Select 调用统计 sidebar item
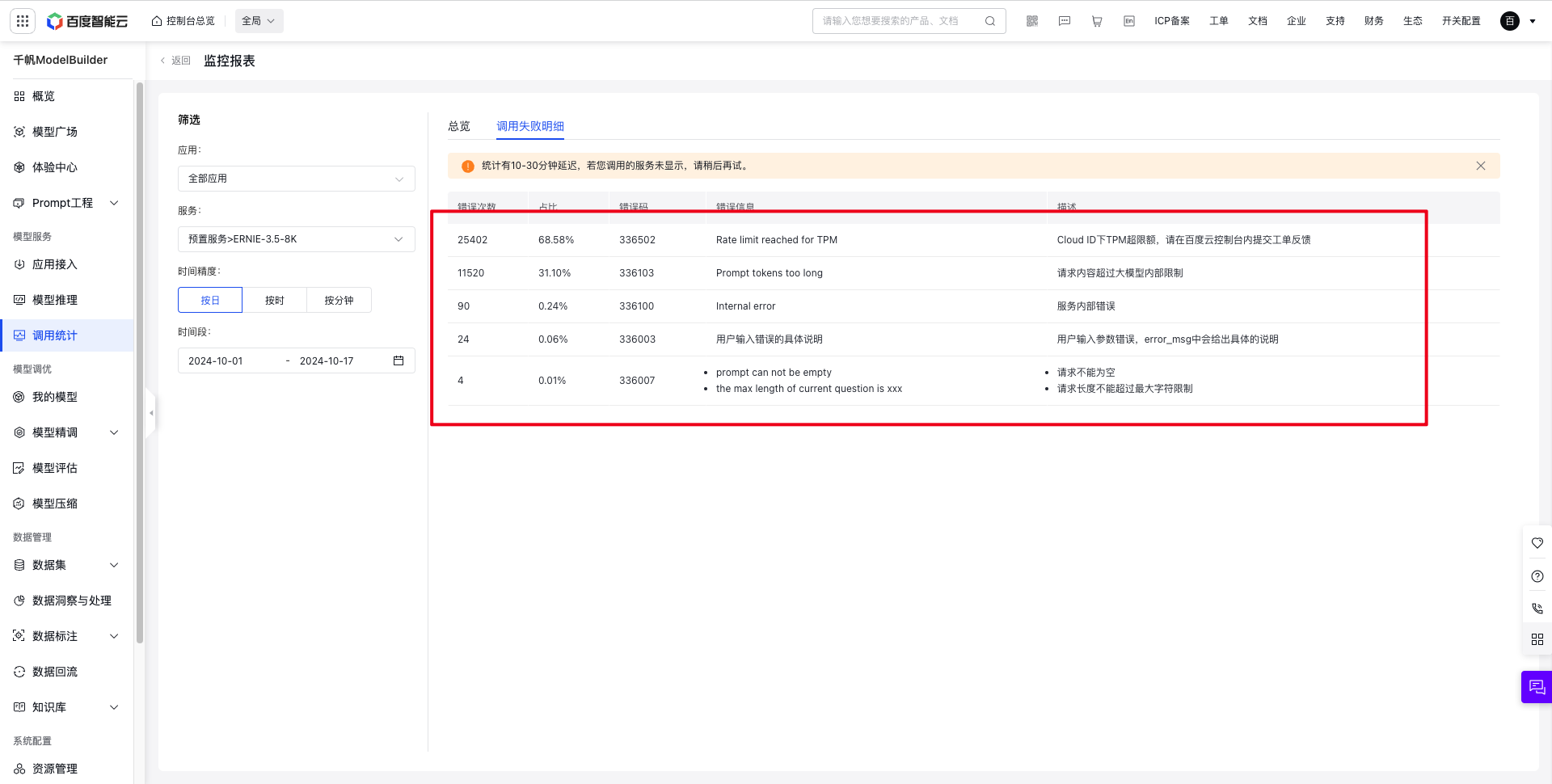1552x784 pixels. pos(66,335)
